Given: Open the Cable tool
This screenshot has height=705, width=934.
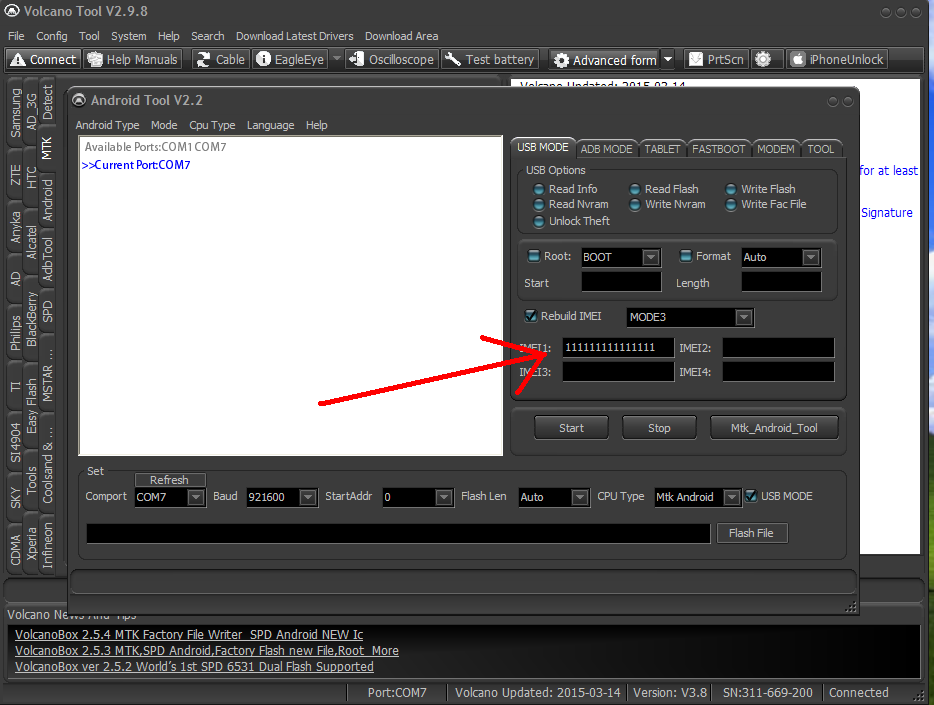Looking at the screenshot, I should point(220,60).
